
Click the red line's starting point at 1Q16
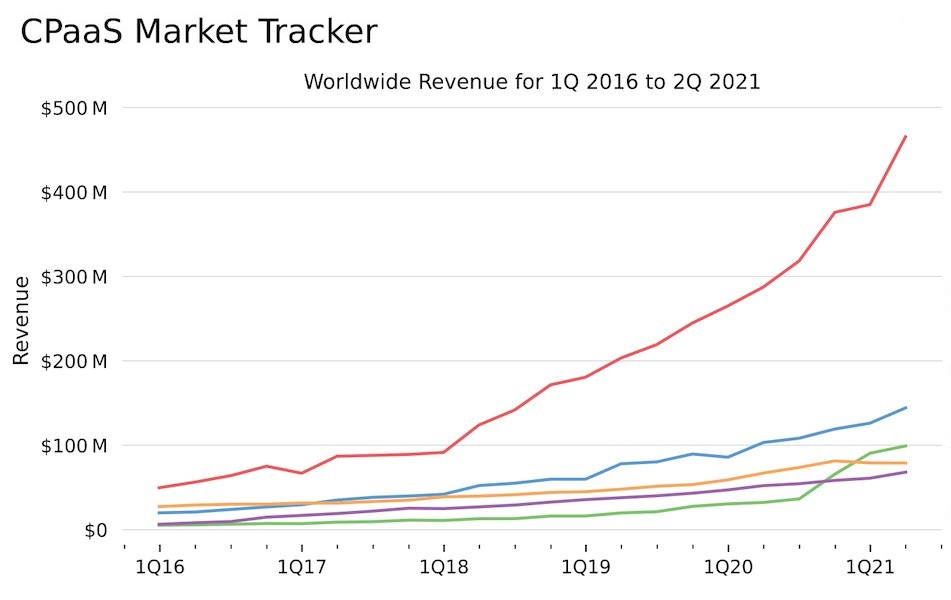[x=159, y=488]
